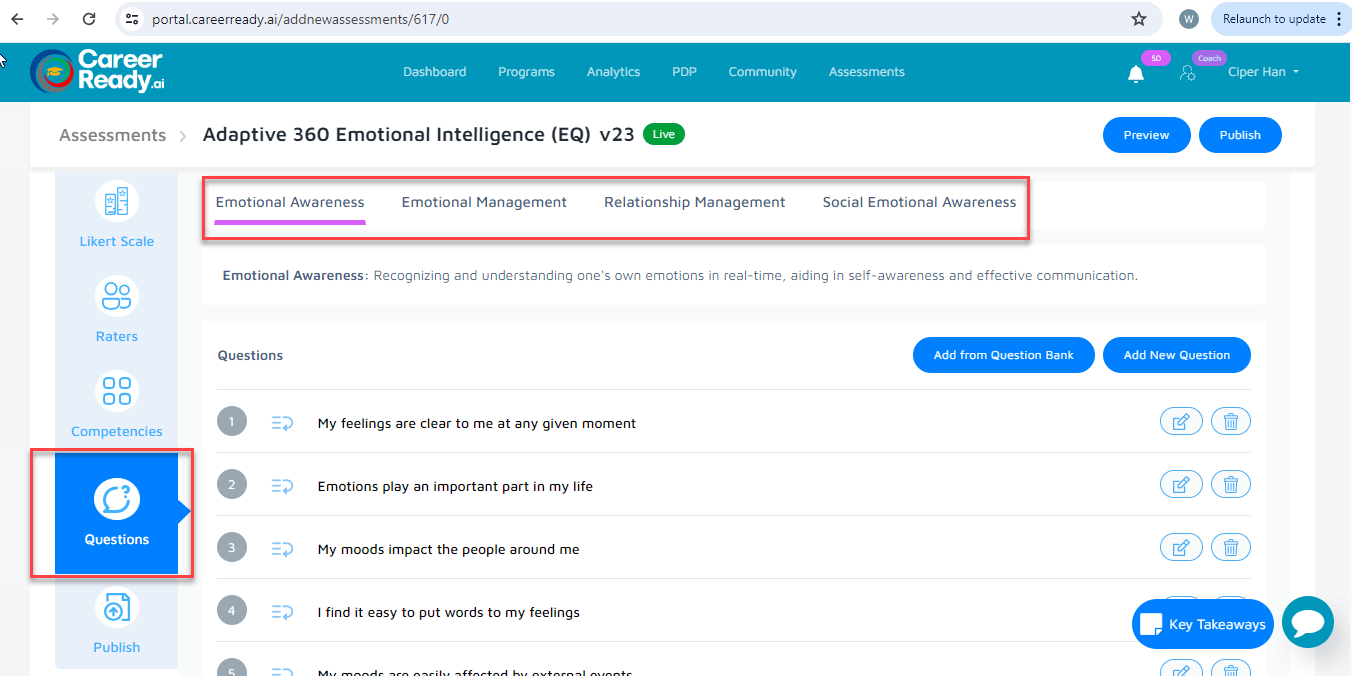Click the reorder icon beside question 4
This screenshot has width=1352, height=676.
[281, 611]
